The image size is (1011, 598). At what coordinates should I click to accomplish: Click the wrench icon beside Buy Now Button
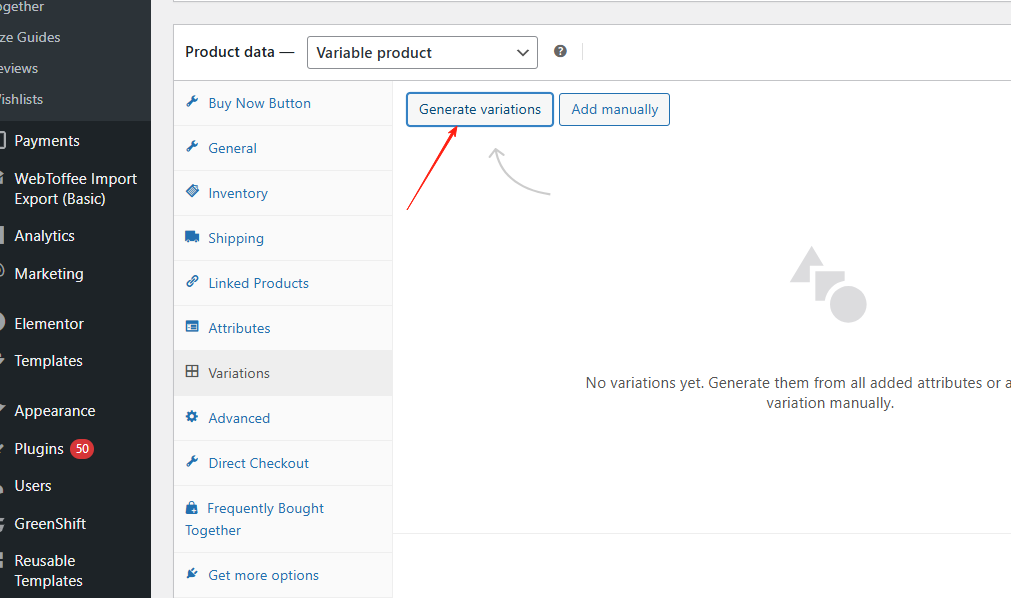[192, 103]
